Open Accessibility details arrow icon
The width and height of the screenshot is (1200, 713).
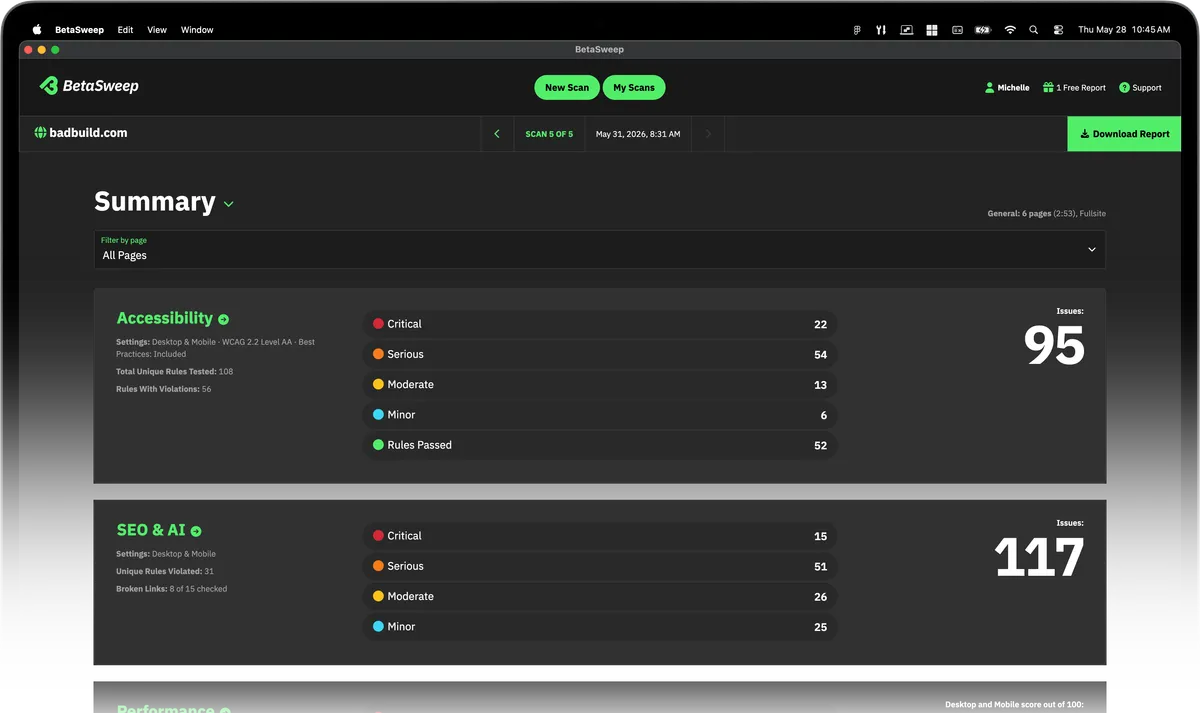(x=223, y=319)
